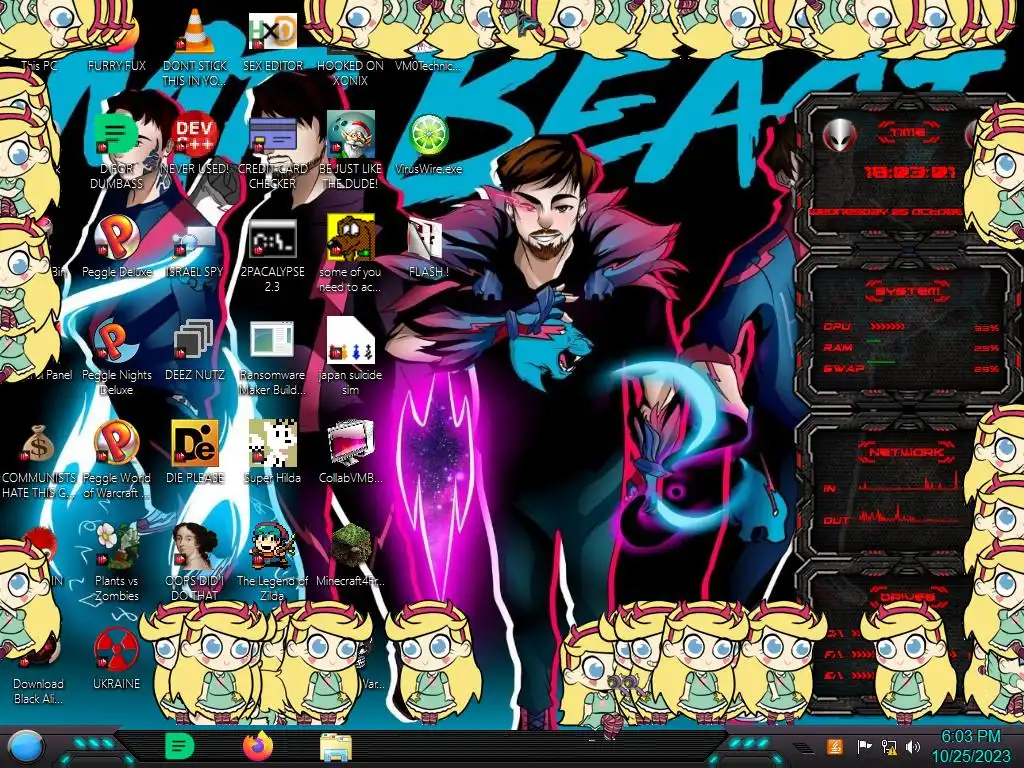Open File Explorer from the taskbar
Screen dimensions: 1024x768
[x=336, y=746]
